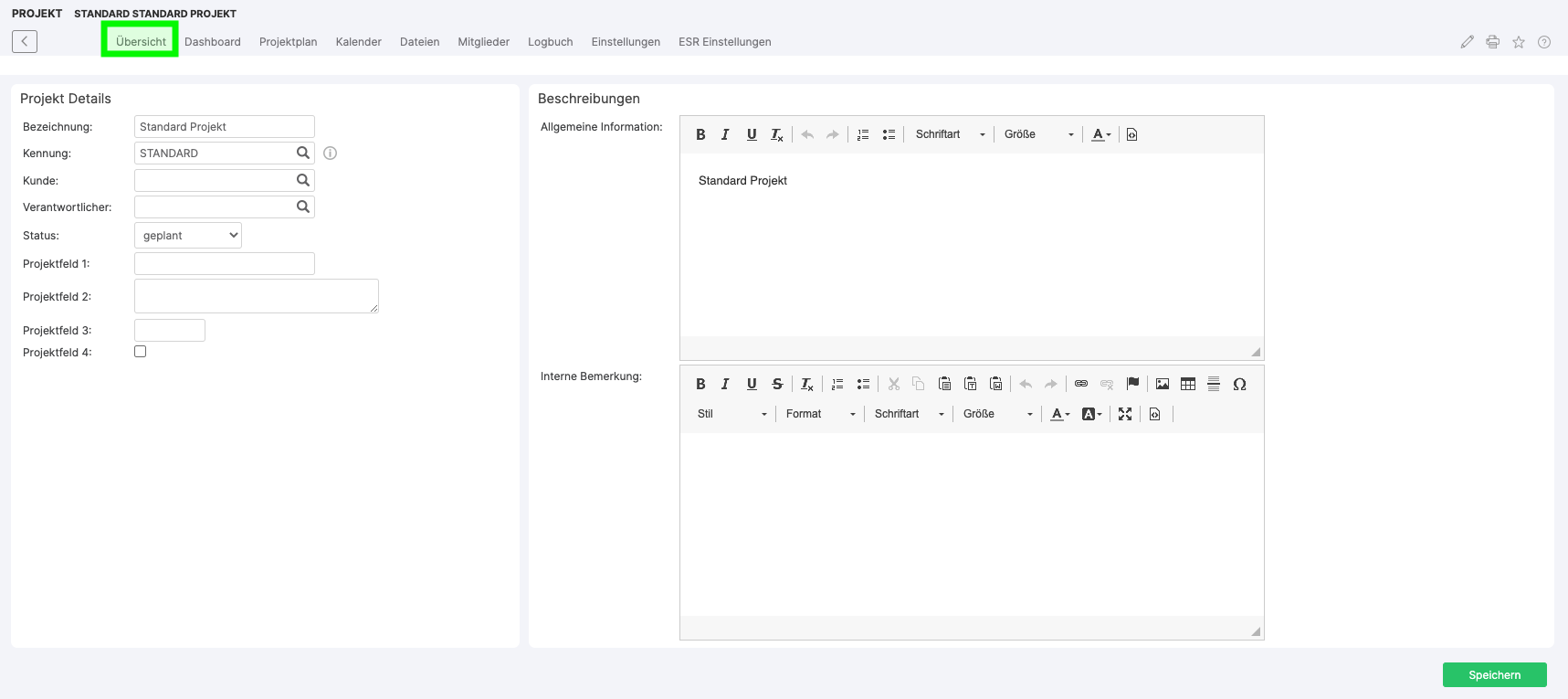Apply strikethrough in Interne Bemerkung toolbar
Viewport: 1568px width, 699px height.
point(777,384)
